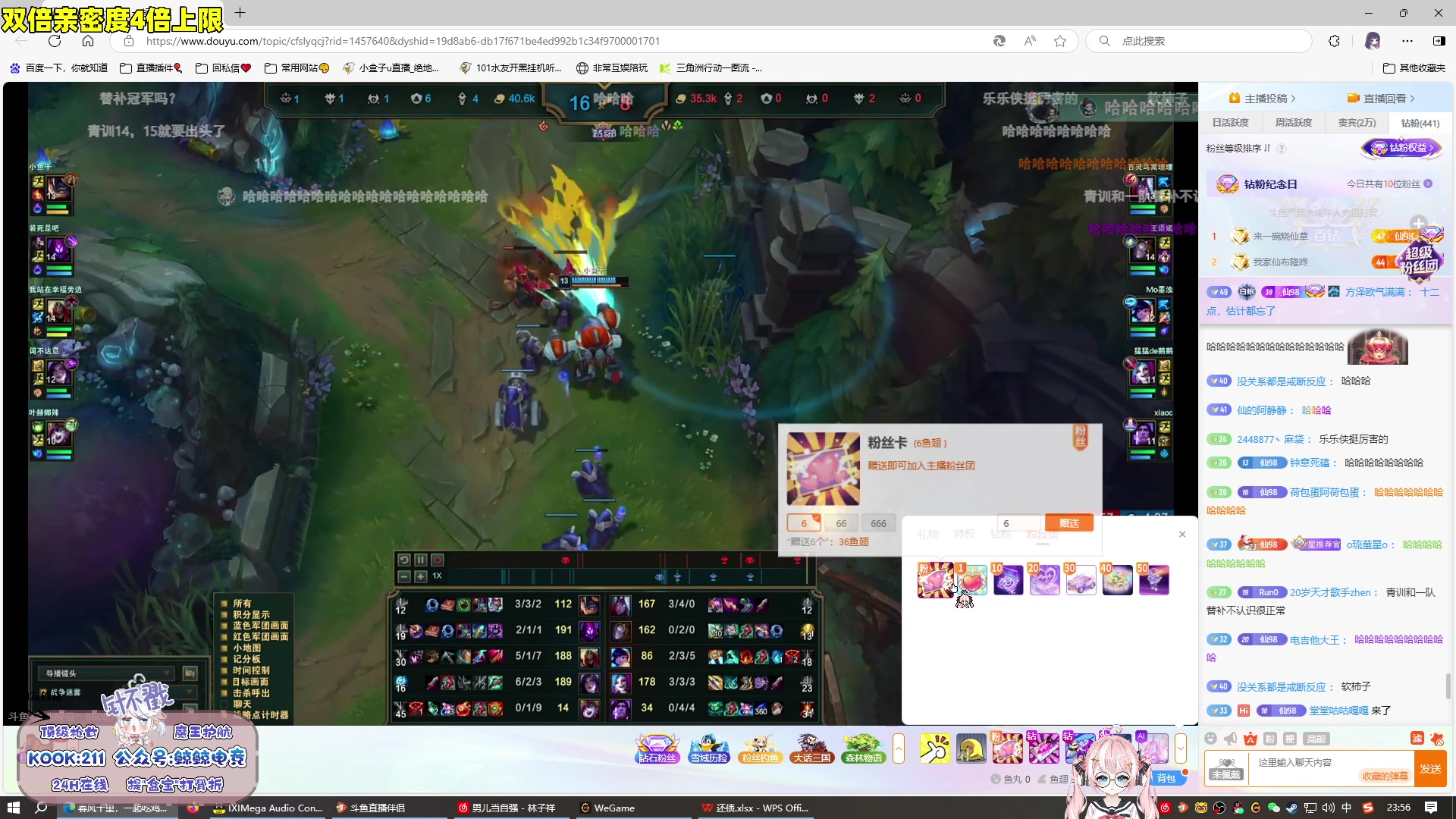Switch to 周活跃度 tab
The width and height of the screenshot is (1456, 819).
pos(1294,123)
